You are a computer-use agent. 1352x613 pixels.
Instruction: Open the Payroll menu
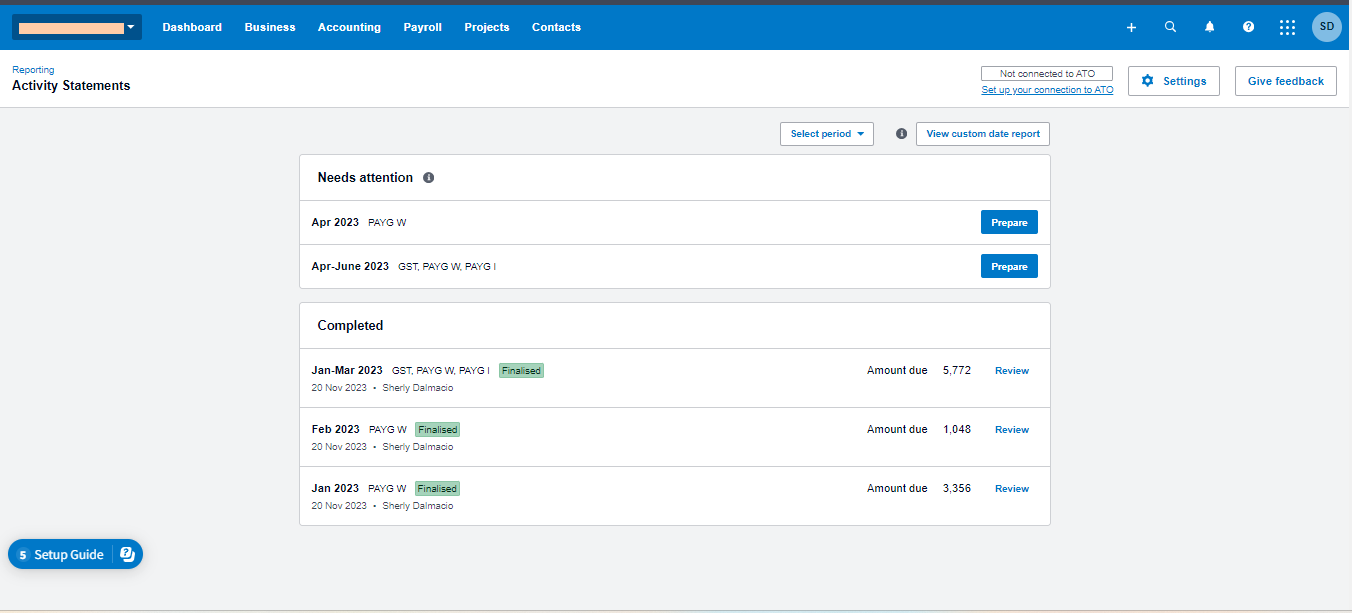click(x=422, y=27)
